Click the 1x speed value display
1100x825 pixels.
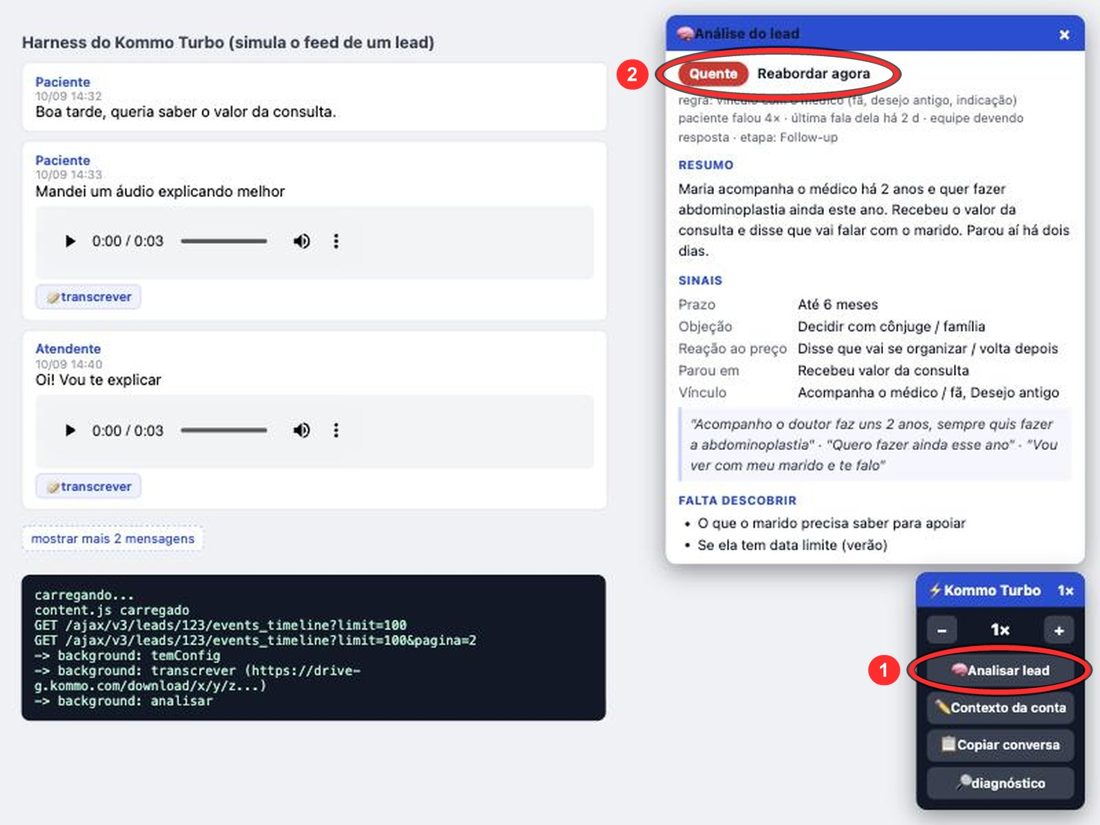(1000, 631)
